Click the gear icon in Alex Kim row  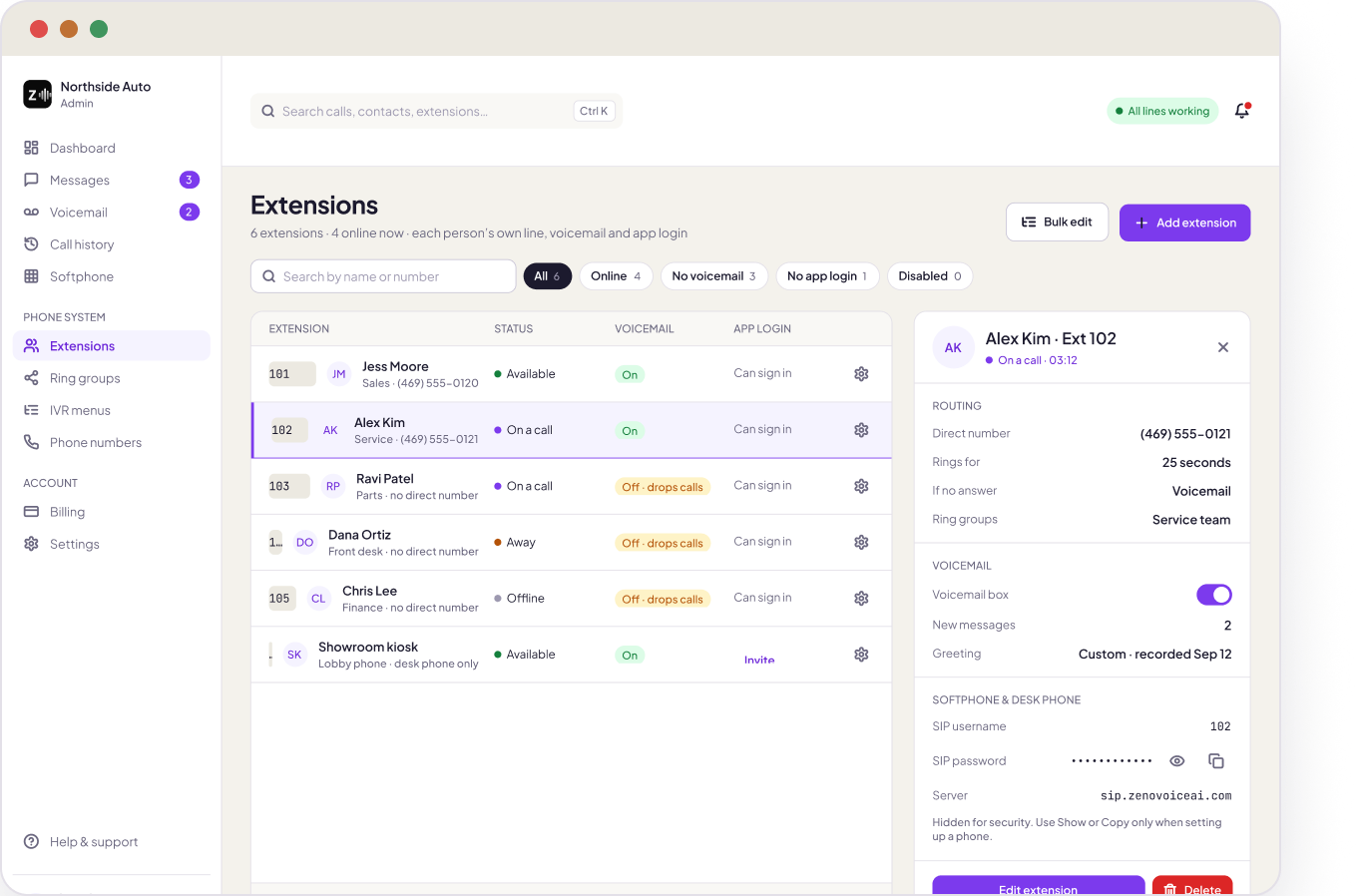861,430
